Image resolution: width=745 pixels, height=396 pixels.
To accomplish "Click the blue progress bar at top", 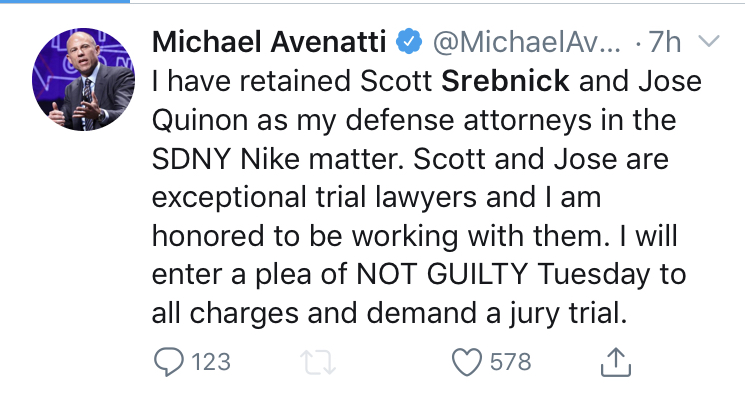I will tap(65, 1).
